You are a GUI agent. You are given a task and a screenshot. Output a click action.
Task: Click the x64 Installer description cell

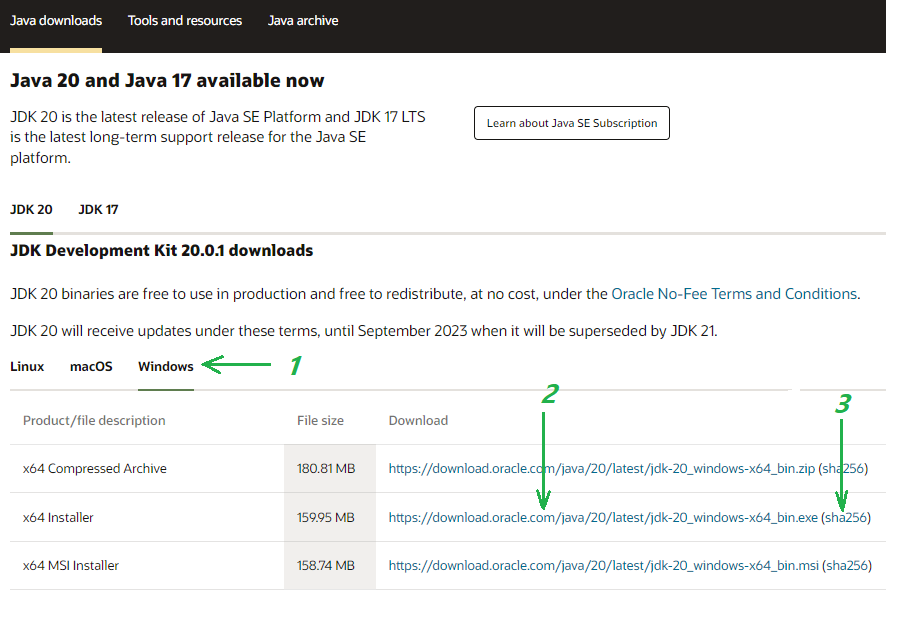tap(147, 517)
